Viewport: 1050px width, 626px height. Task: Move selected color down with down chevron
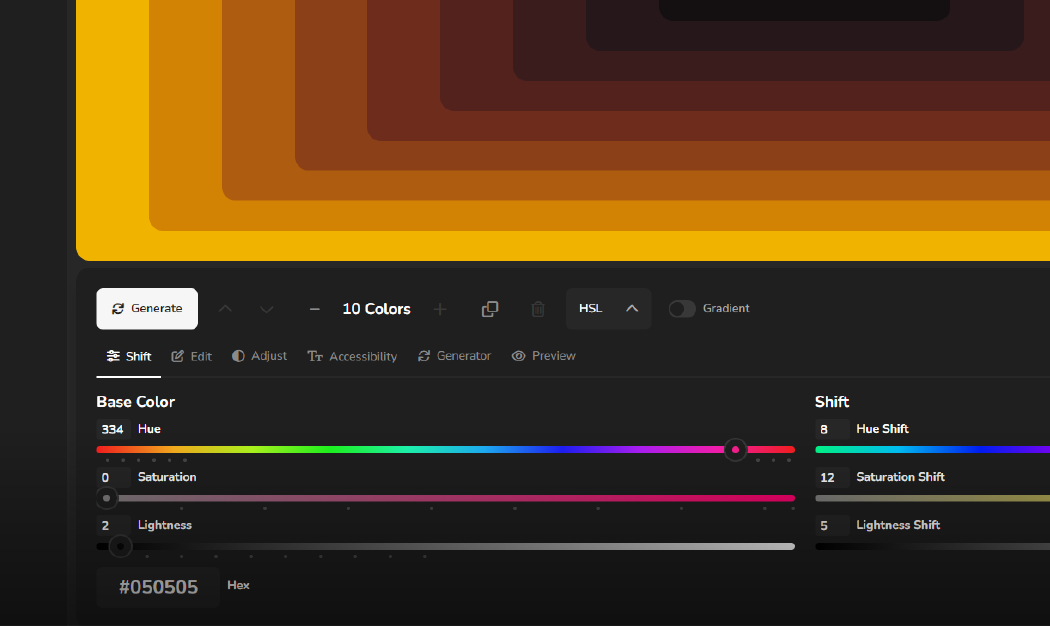267,309
